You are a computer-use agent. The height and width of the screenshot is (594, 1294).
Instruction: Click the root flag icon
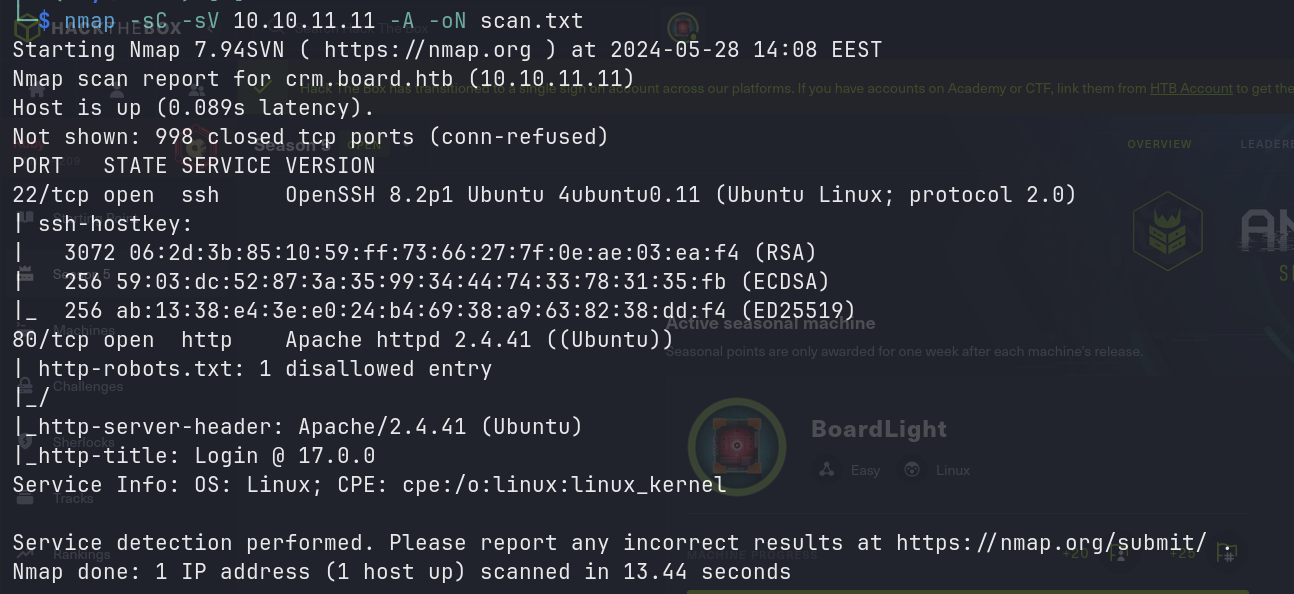click(x=1227, y=553)
